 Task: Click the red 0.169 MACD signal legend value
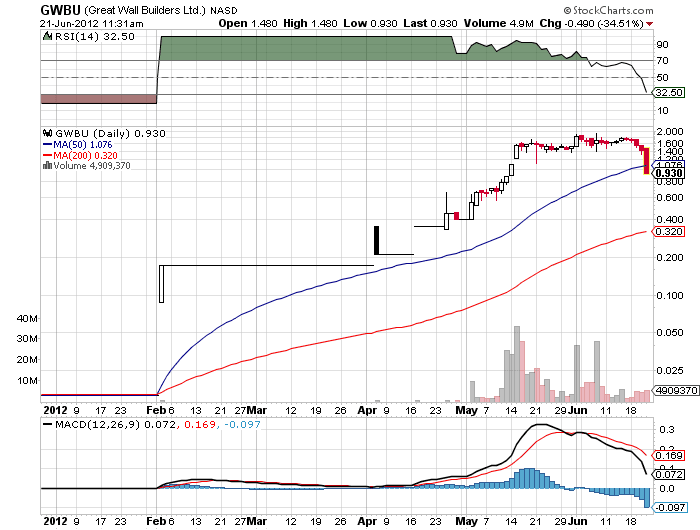point(199,424)
